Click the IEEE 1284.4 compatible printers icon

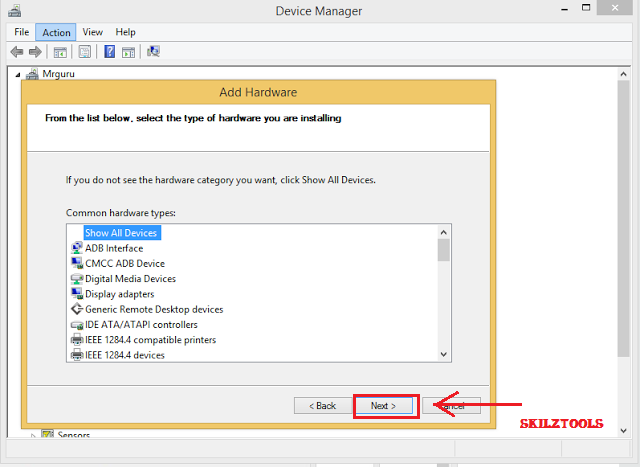click(77, 340)
